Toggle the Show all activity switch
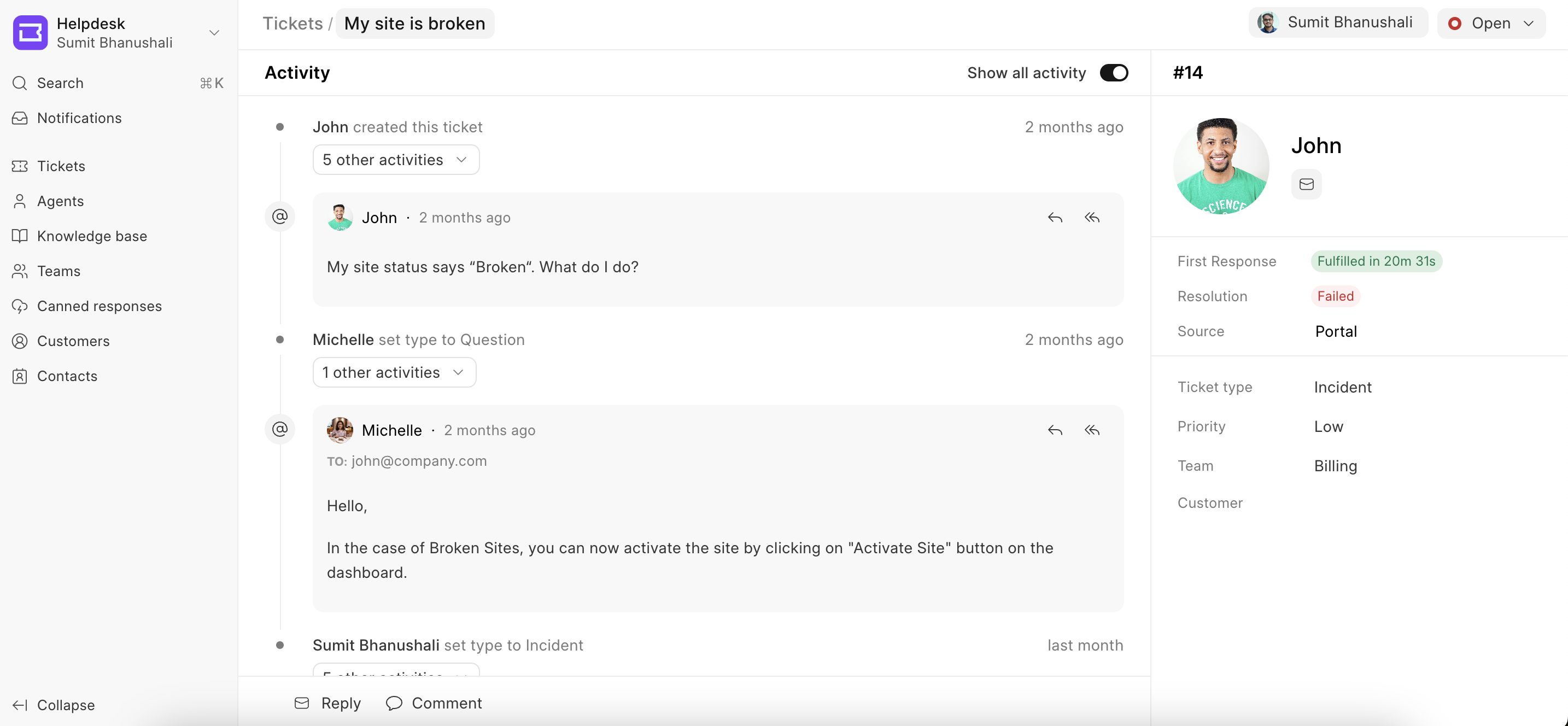1568x726 pixels. coord(1114,73)
